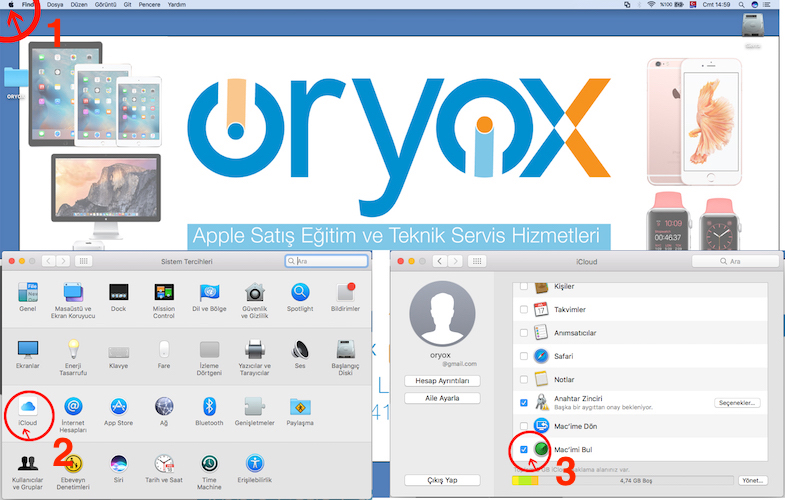Image resolution: width=785 pixels, height=500 pixels.
Task: Open the Ses preferences pane
Action: click(300, 354)
